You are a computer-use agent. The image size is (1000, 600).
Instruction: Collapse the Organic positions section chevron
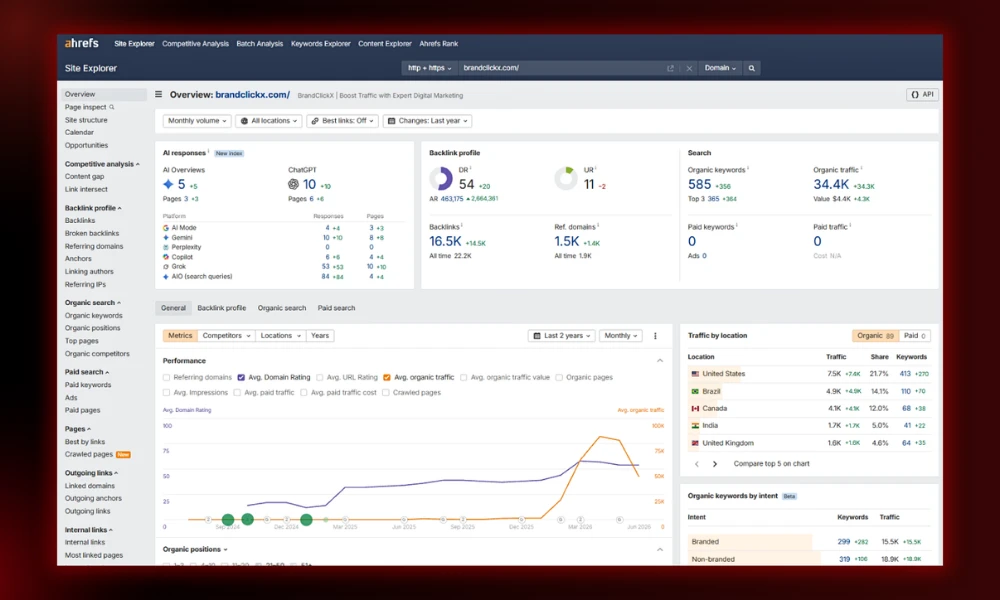(660, 550)
